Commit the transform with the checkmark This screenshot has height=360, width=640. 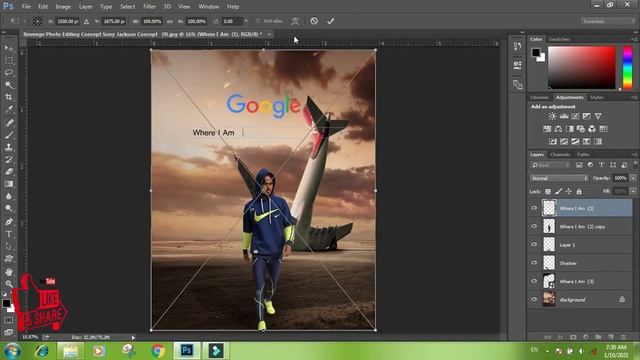[330, 21]
